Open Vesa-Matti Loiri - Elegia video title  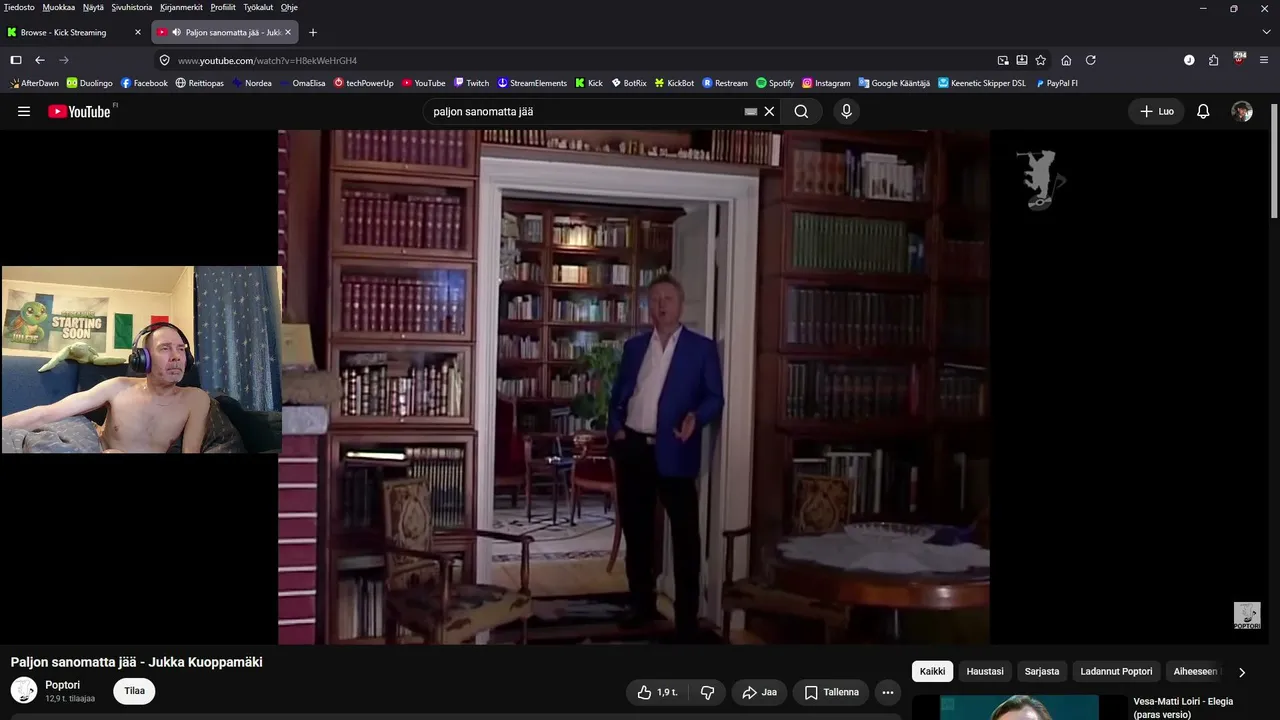[1183, 708]
